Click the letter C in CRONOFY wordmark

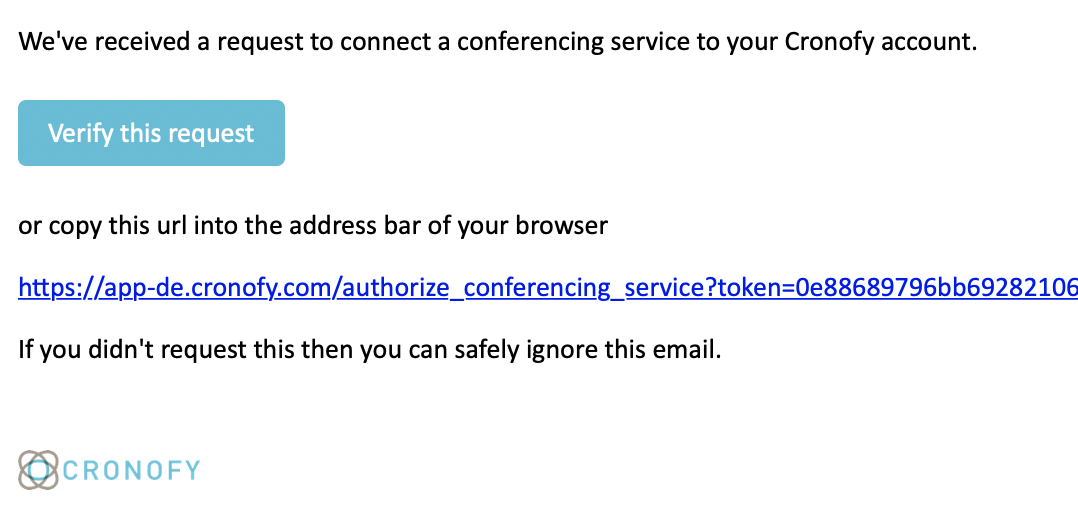tap(74, 470)
